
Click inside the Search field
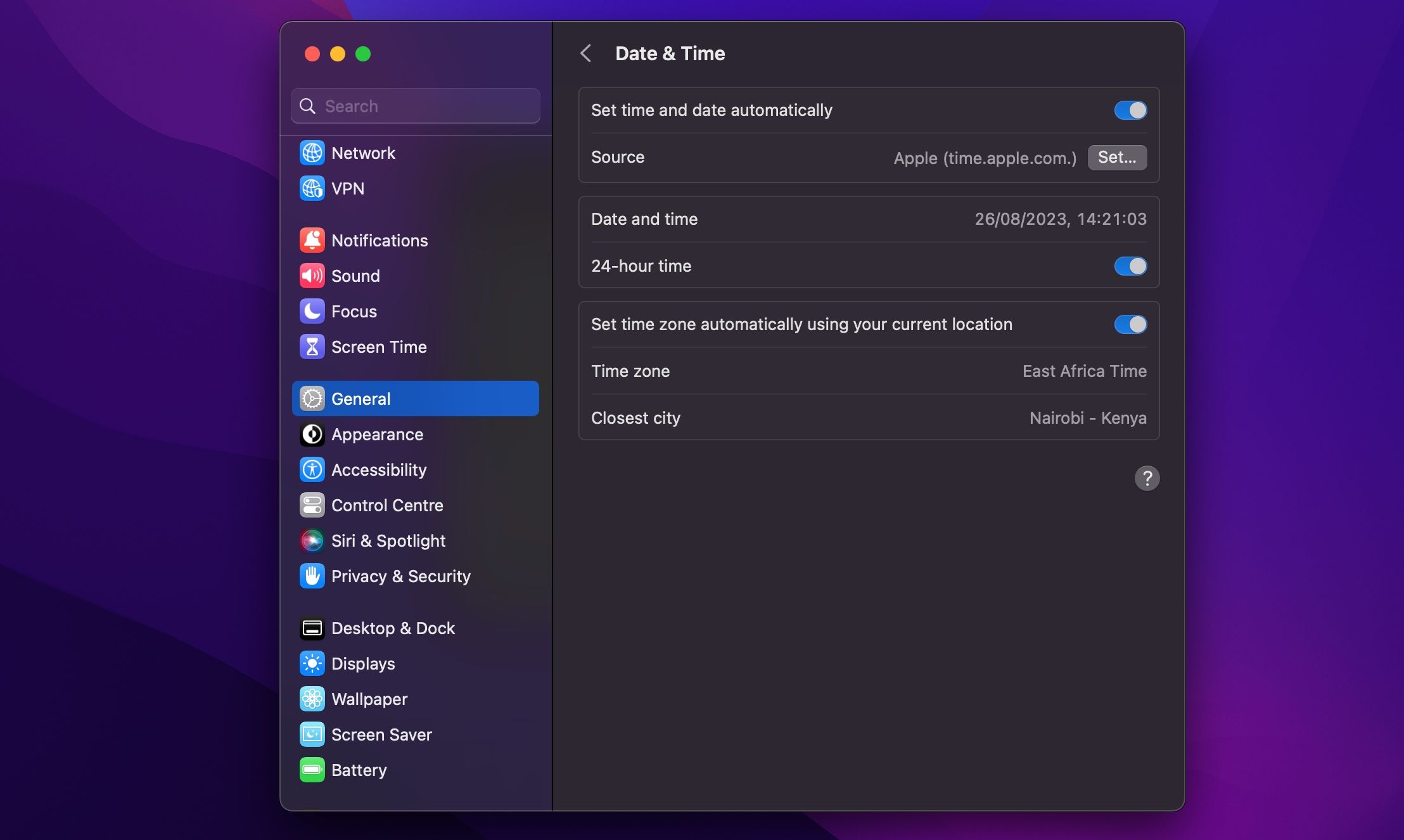pos(415,106)
